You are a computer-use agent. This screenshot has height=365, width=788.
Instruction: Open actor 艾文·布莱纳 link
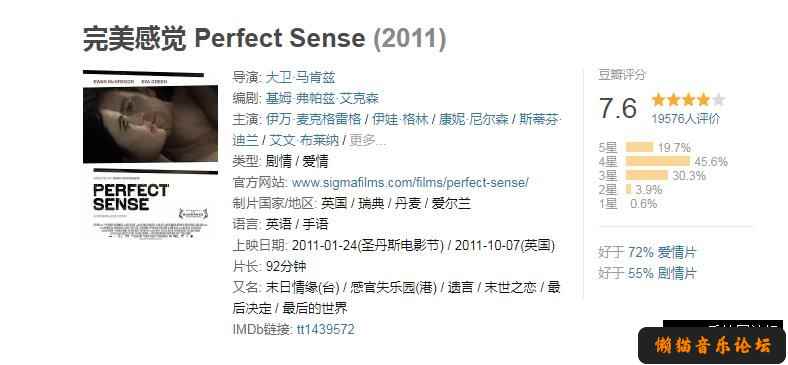(304, 140)
